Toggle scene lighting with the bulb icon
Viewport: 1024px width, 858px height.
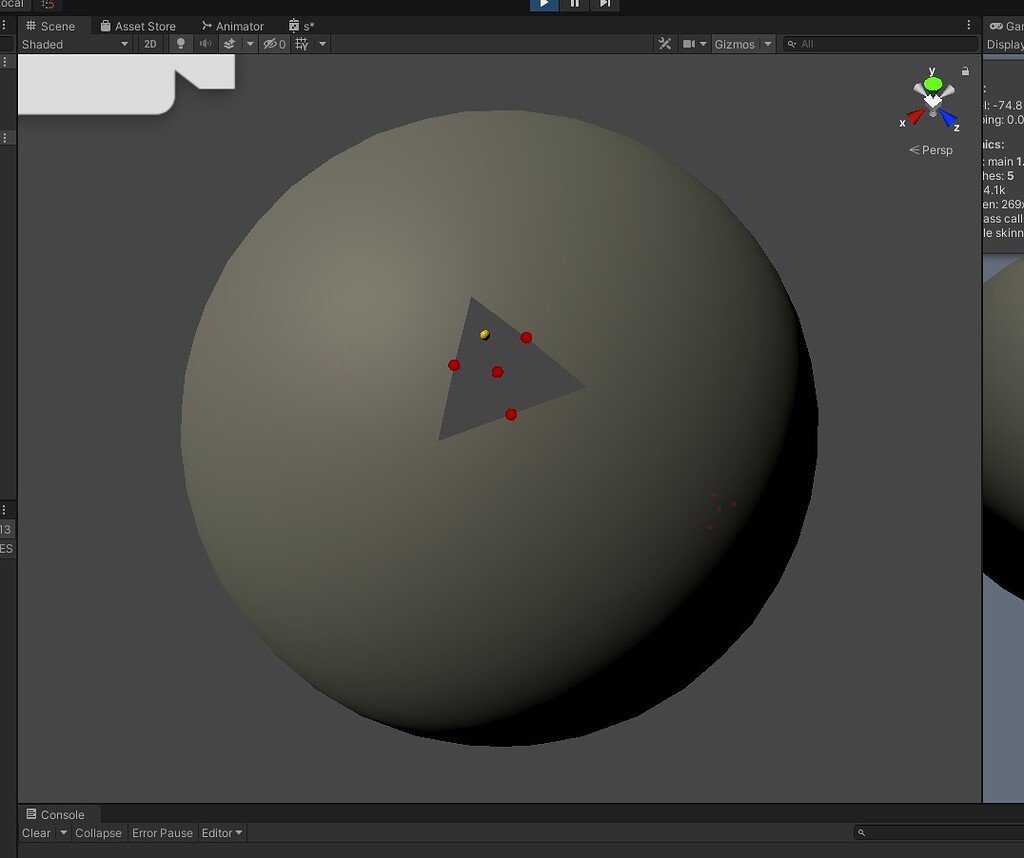[x=180, y=43]
